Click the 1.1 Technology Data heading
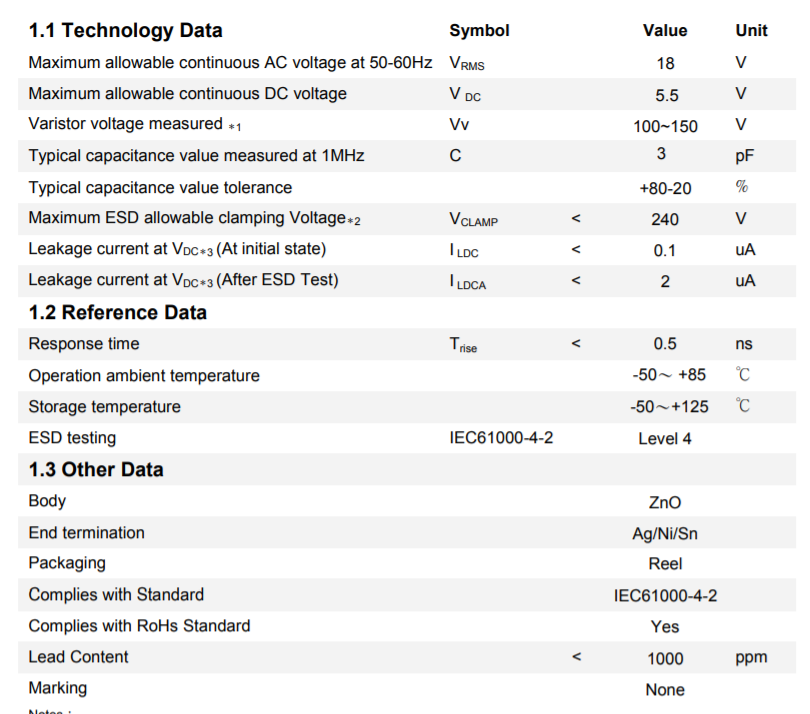Screen dimensions: 810x714 (125, 31)
